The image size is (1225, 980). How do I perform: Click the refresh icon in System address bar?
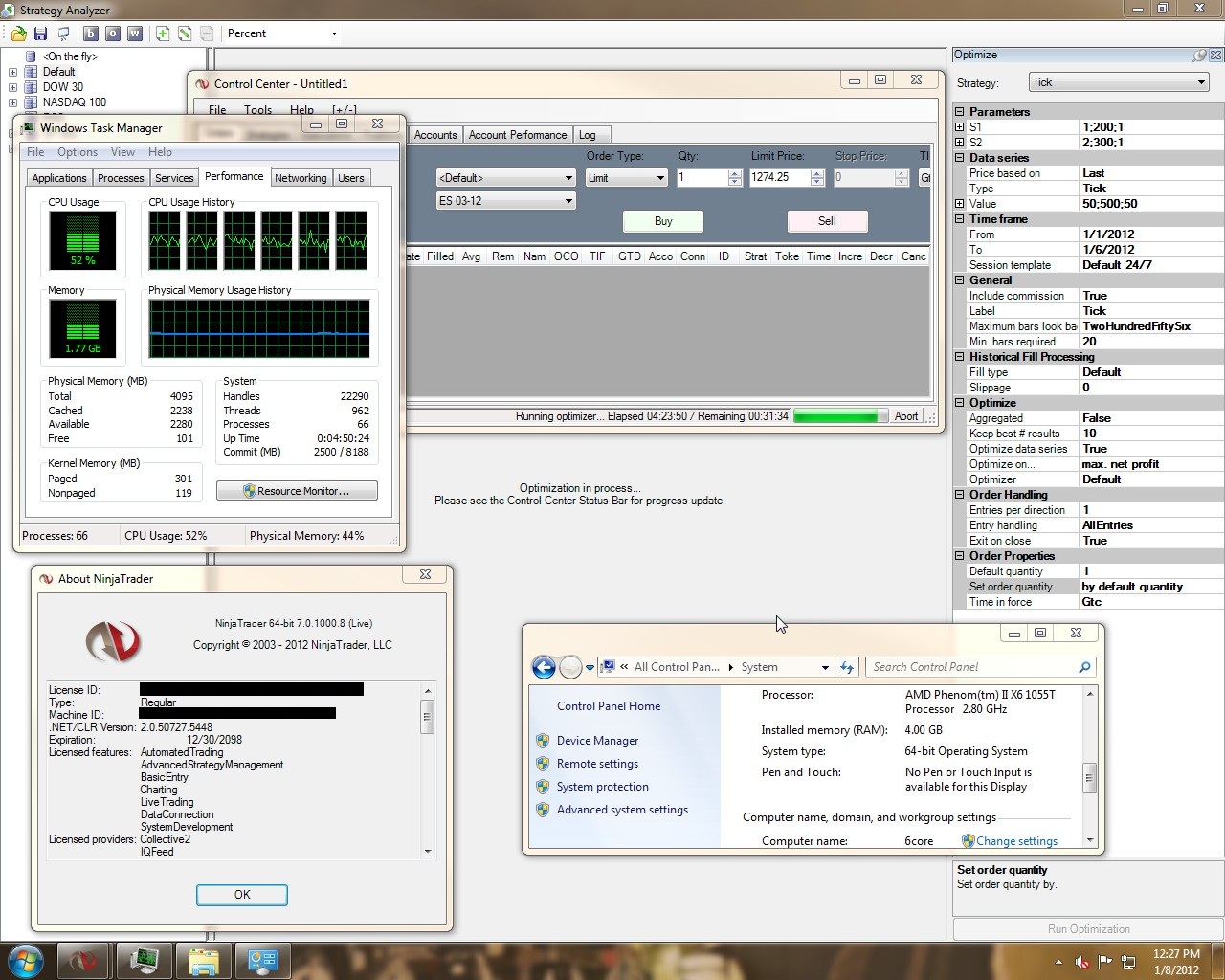pyautogui.click(x=847, y=667)
